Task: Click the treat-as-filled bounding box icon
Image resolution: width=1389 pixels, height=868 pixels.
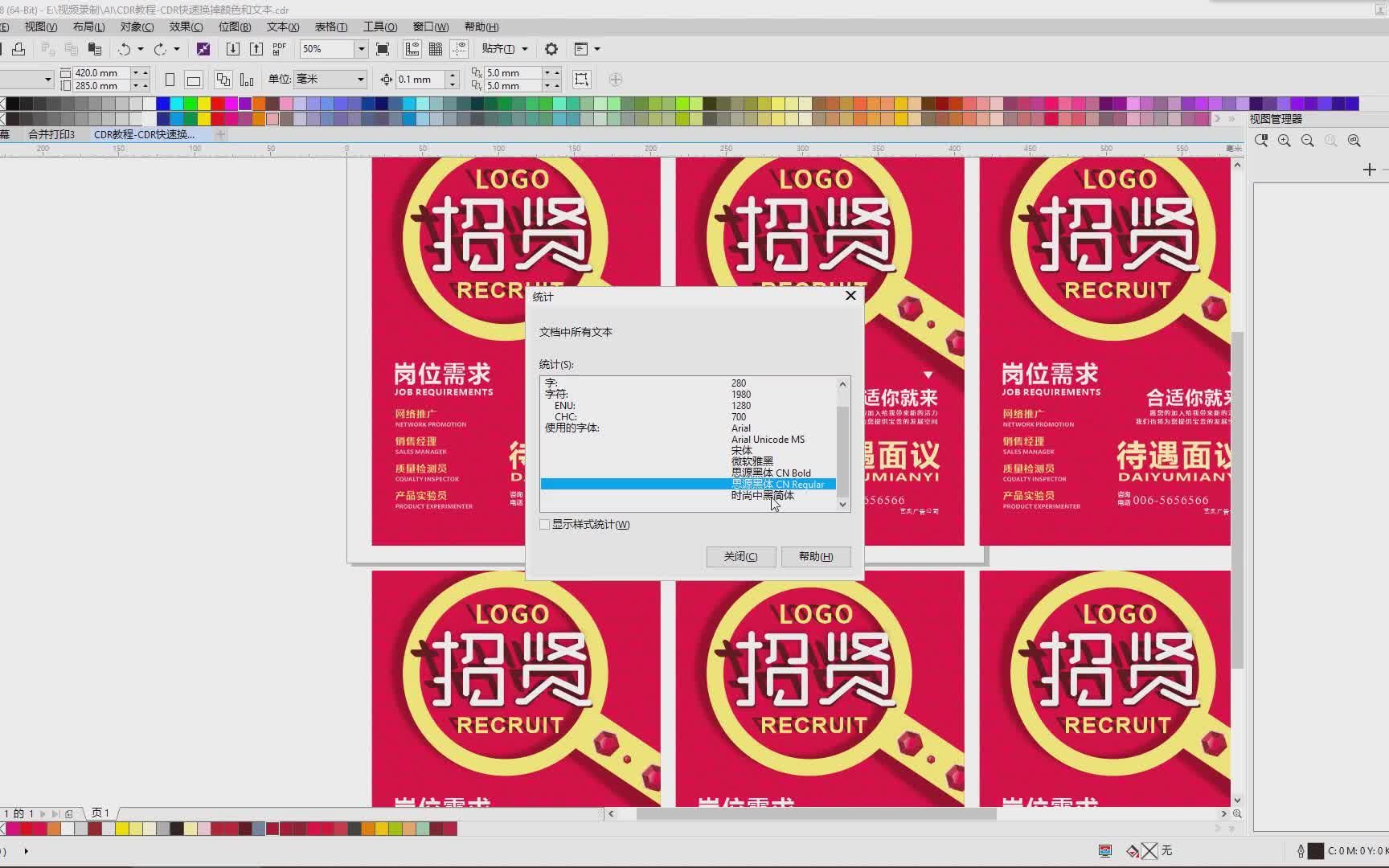Action: (582, 80)
